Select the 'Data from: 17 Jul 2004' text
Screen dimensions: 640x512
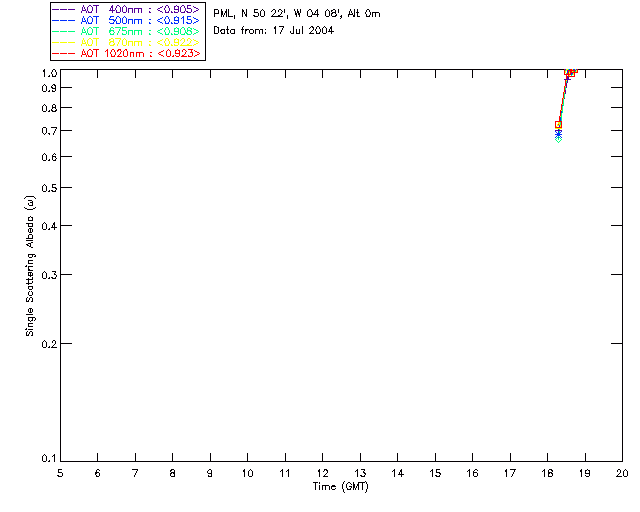[x=273, y=31]
